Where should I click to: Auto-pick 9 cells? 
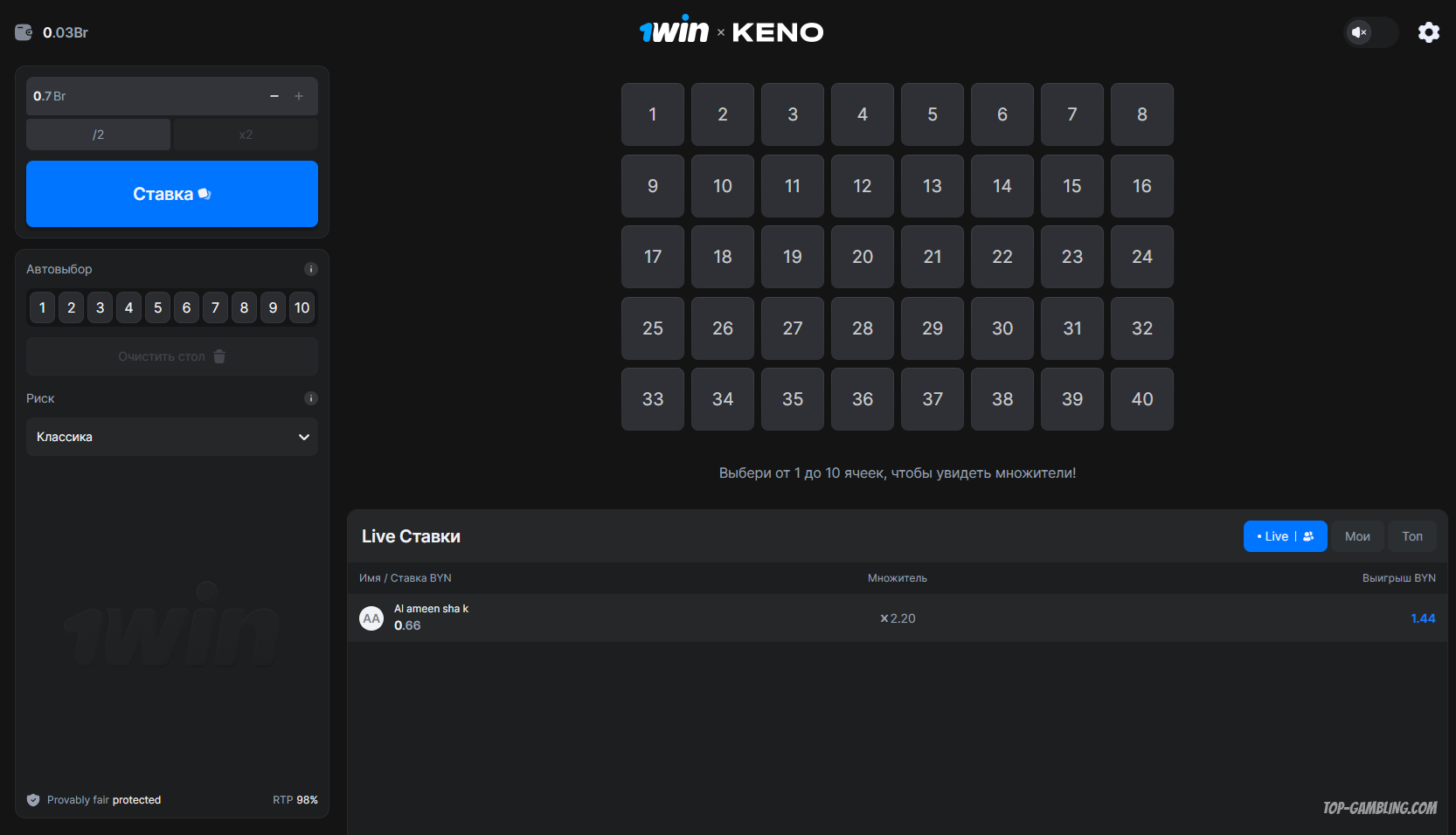pos(273,307)
